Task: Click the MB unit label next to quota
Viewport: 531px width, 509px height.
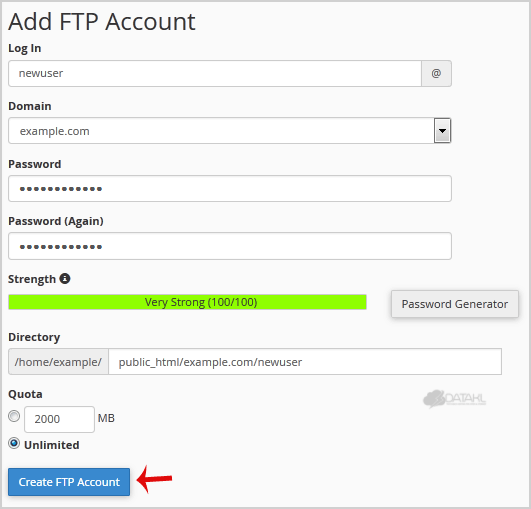Action: coord(106,418)
